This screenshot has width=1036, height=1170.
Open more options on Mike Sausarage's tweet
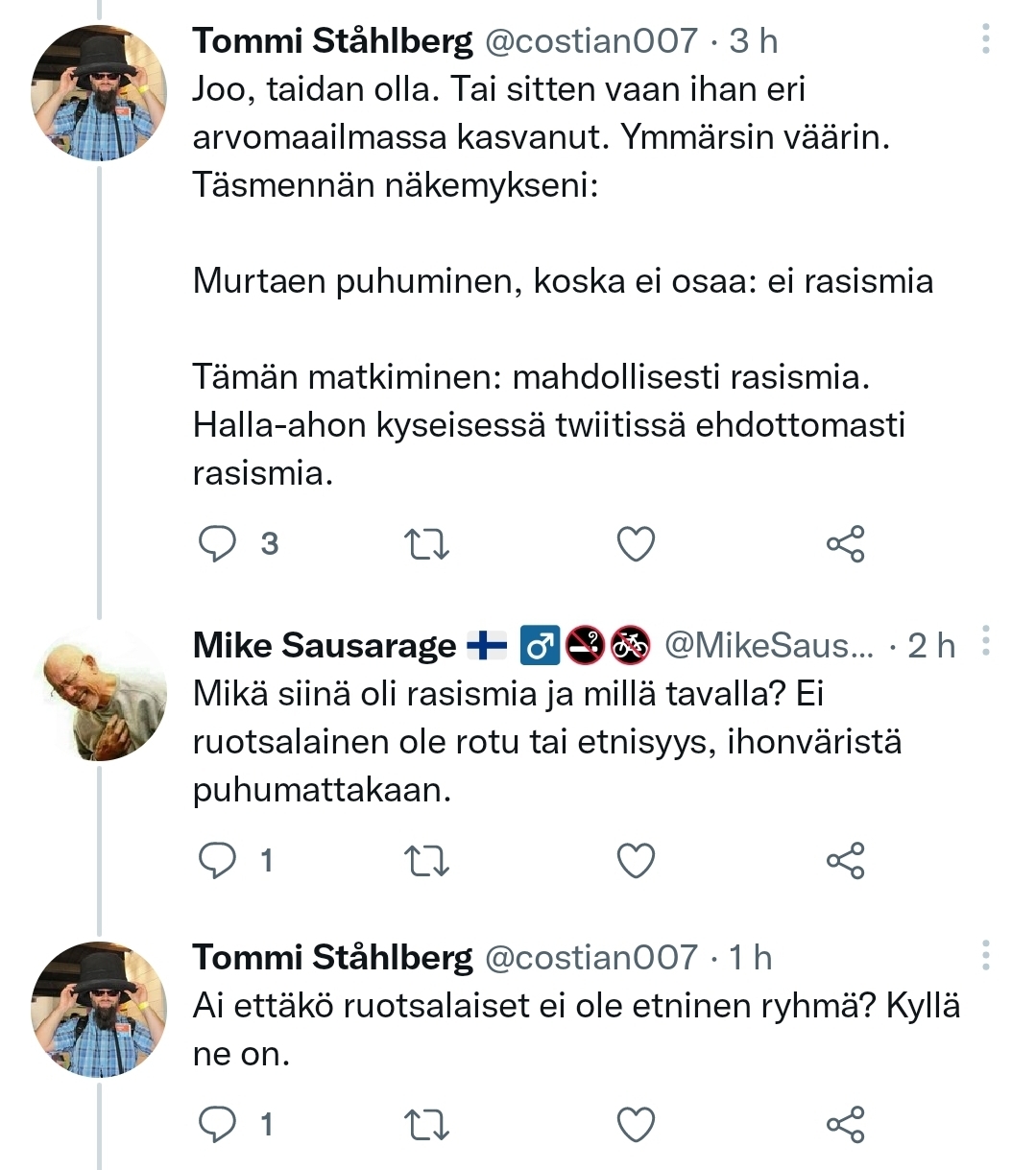point(986,638)
